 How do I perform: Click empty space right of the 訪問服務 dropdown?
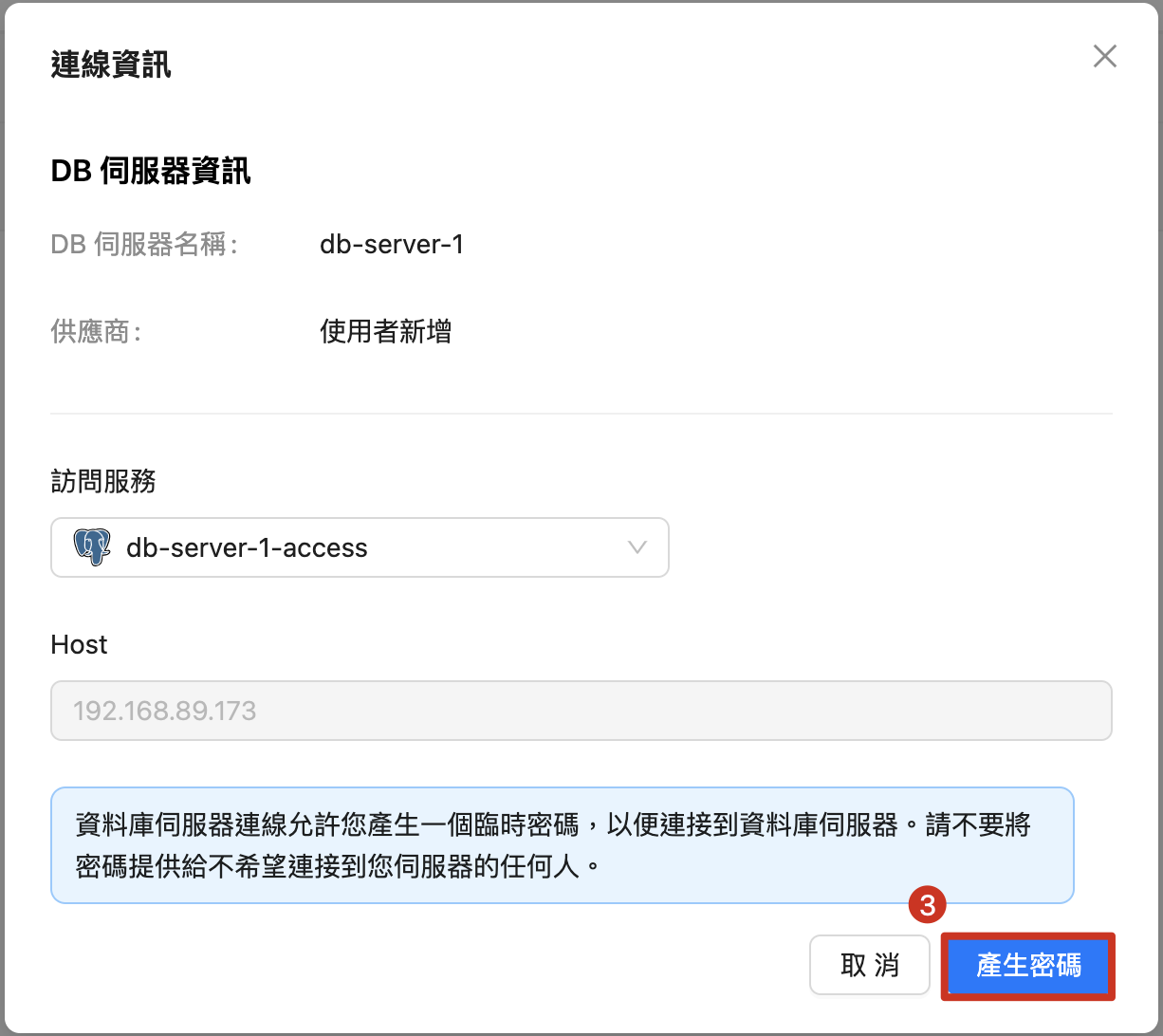click(892, 547)
